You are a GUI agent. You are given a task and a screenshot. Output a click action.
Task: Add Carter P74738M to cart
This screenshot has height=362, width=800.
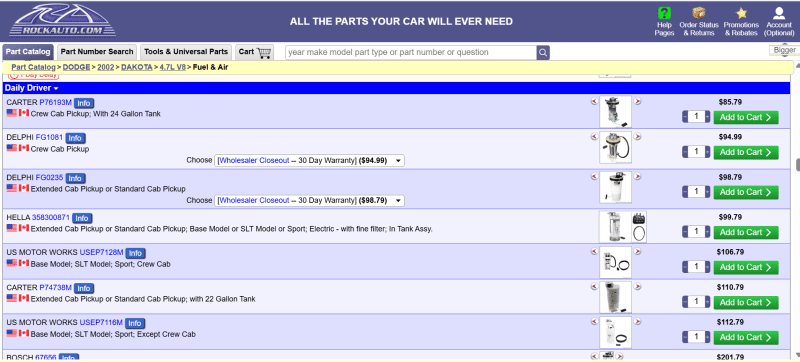tap(746, 302)
